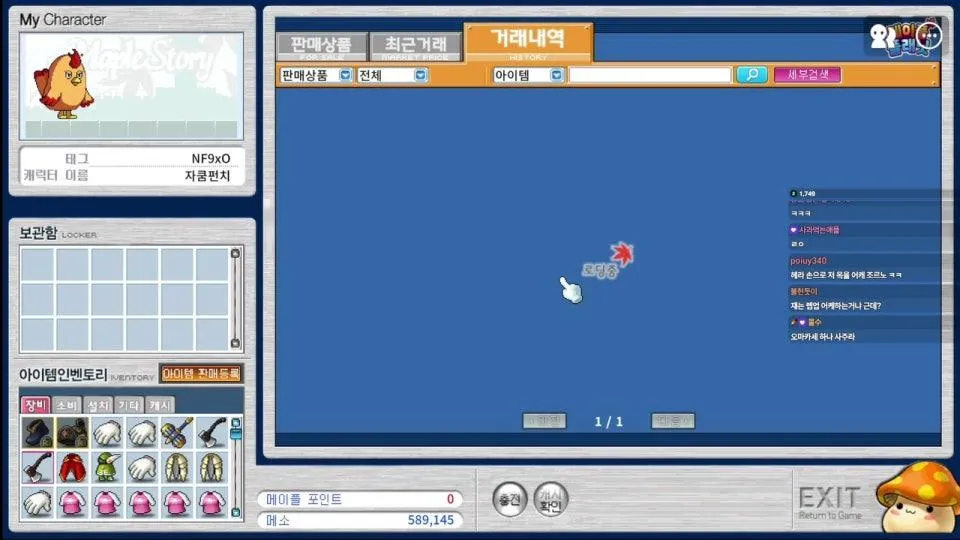The image size is (960, 540).
Task: Select the dark blue boot in inventory
Action: [37, 432]
